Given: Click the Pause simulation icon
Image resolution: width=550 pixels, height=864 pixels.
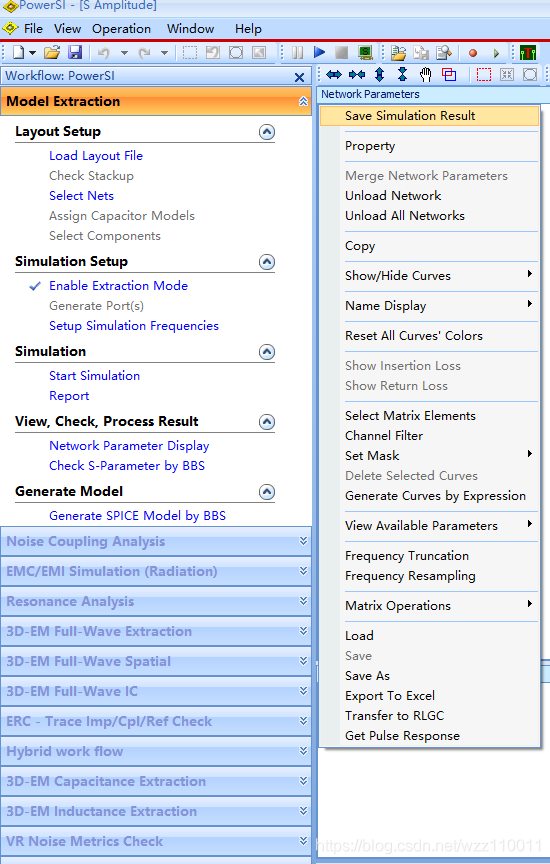Looking at the screenshot, I should point(298,53).
